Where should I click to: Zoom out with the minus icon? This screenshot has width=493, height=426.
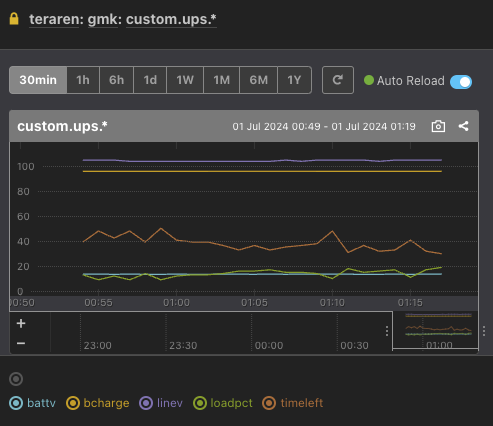click(21, 343)
